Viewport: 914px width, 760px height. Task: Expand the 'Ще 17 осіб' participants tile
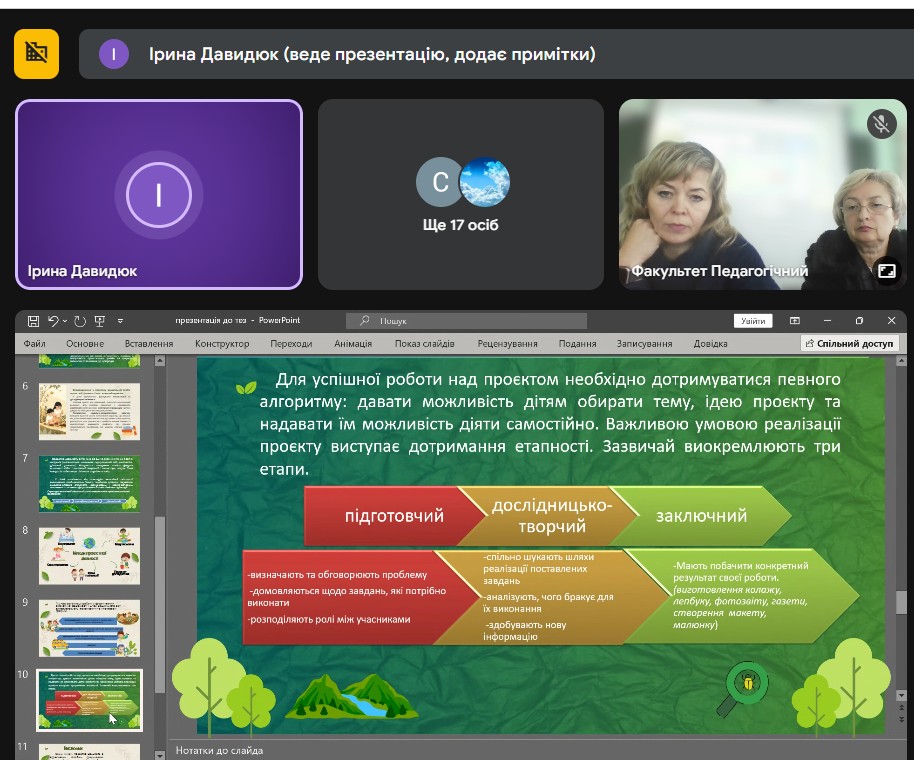(460, 195)
